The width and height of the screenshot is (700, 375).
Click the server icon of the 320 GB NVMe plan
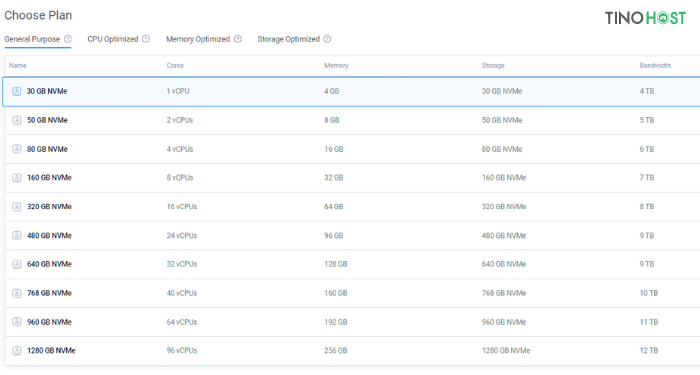click(x=17, y=207)
